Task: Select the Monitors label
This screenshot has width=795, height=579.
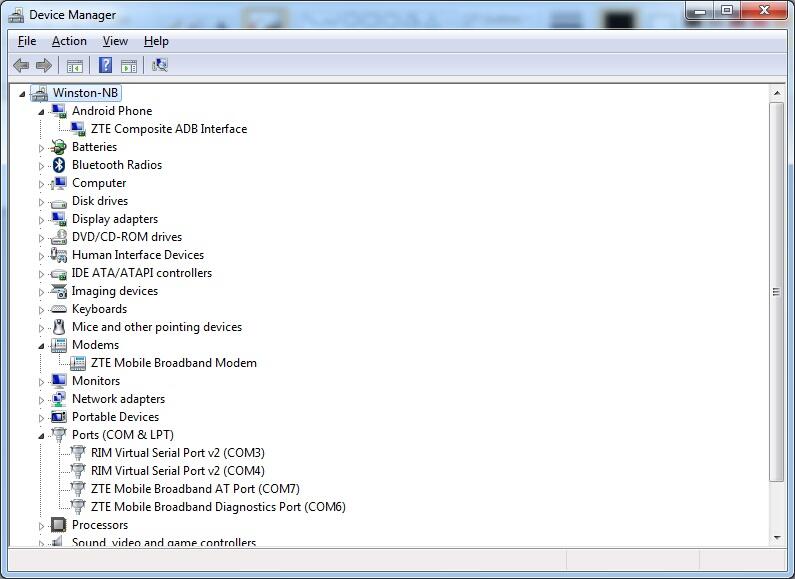Action: (x=96, y=381)
